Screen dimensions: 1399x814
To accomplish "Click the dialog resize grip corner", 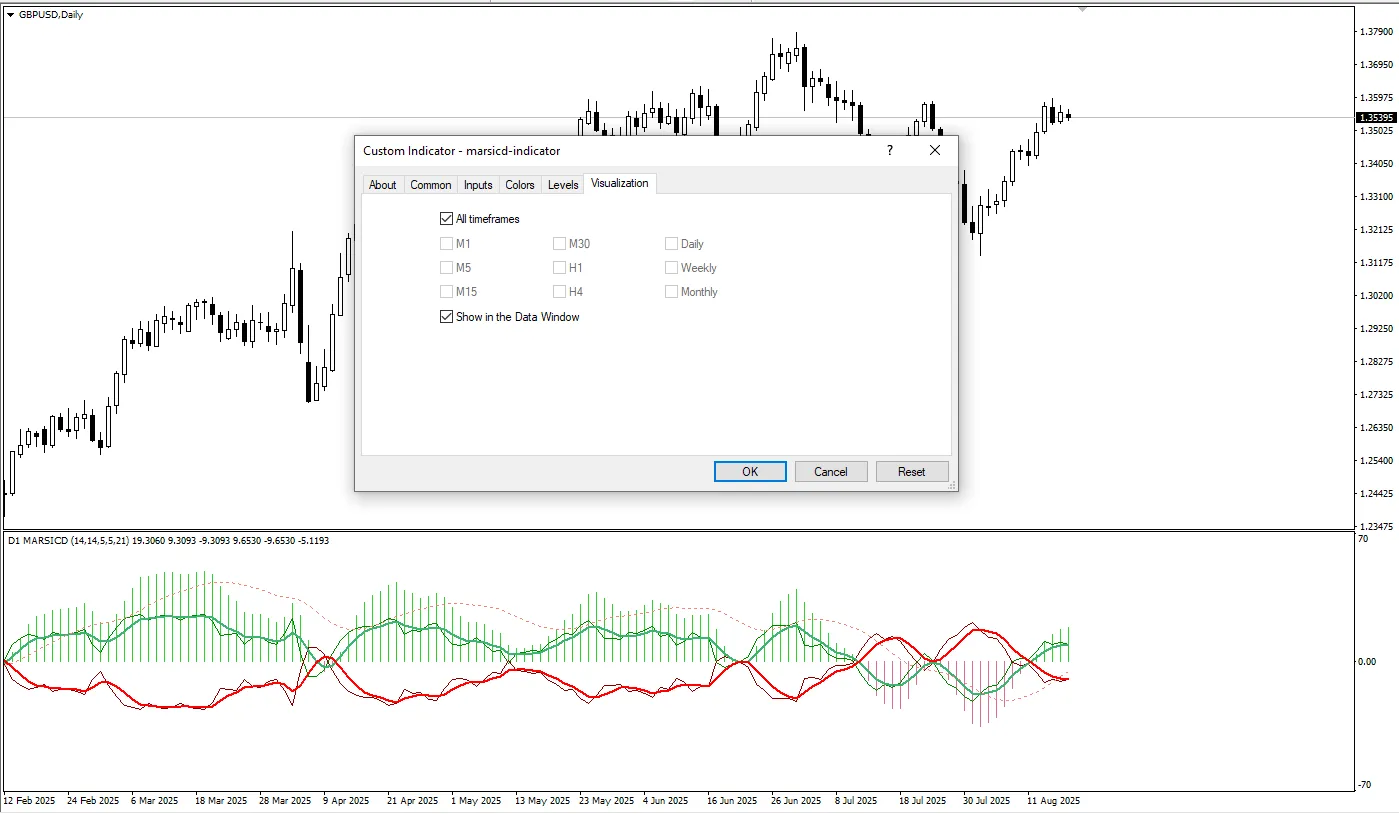I will click(x=951, y=485).
